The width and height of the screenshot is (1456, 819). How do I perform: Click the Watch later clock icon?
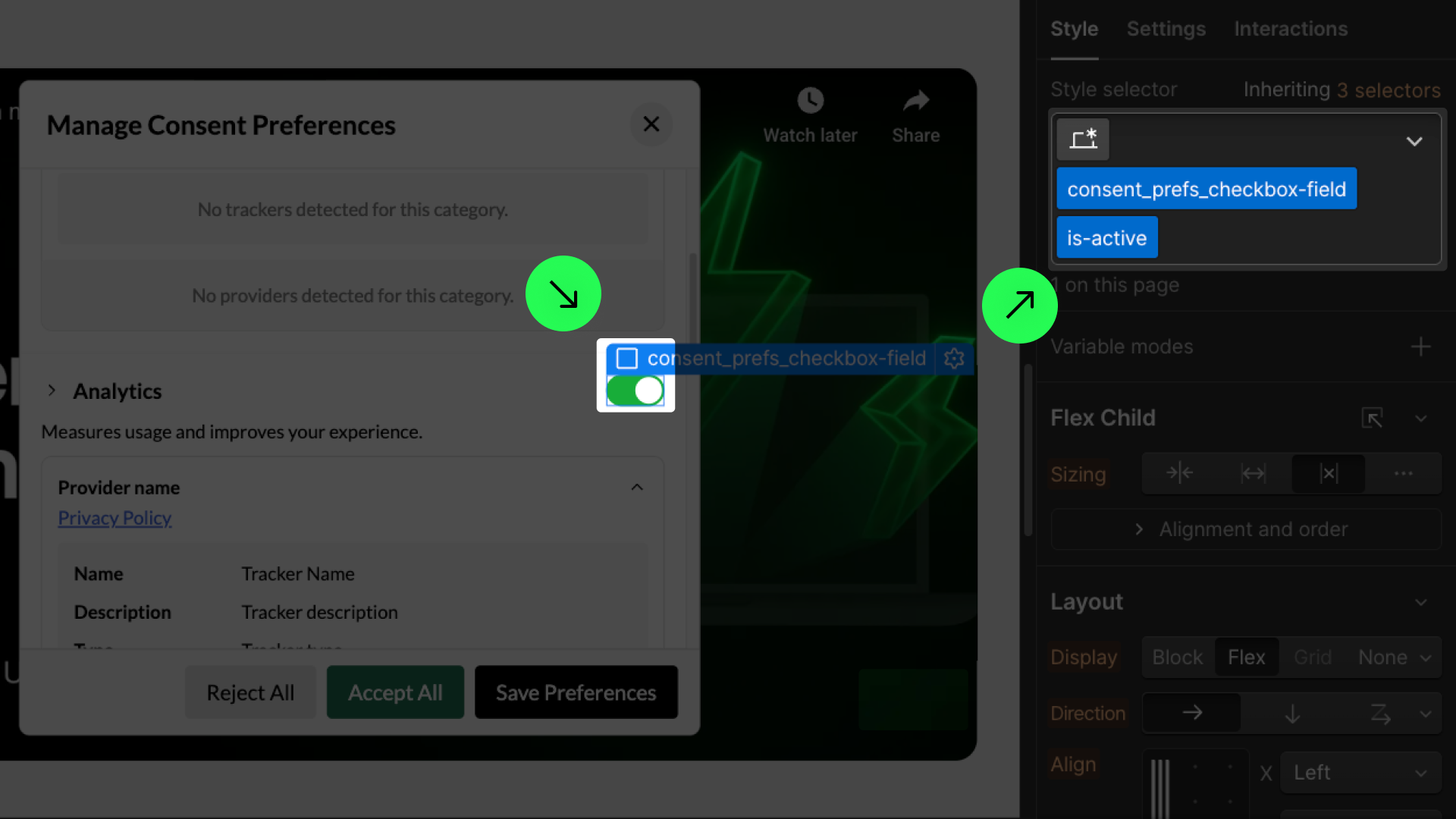(x=810, y=101)
